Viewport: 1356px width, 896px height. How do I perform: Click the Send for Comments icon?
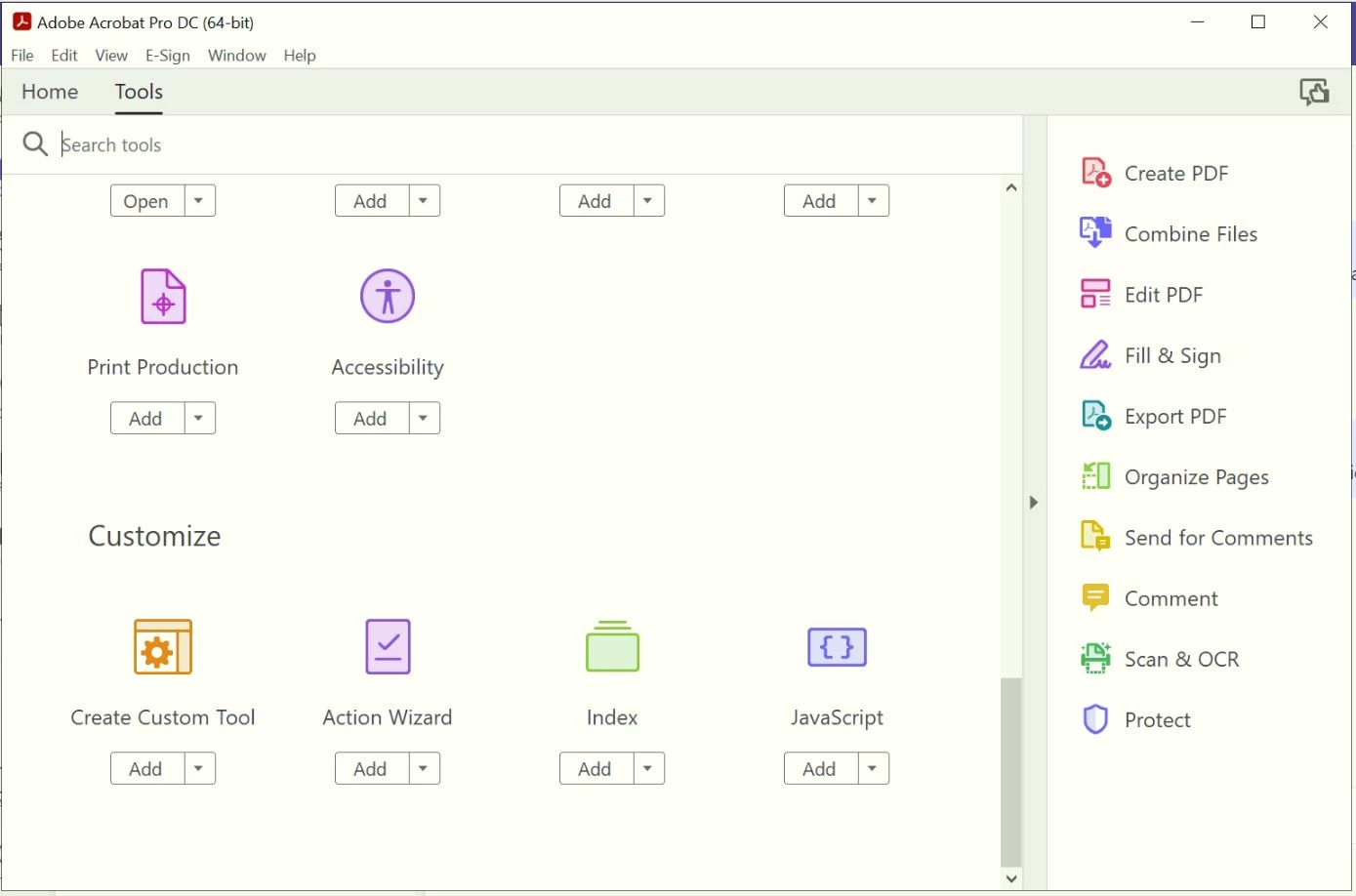(1095, 537)
